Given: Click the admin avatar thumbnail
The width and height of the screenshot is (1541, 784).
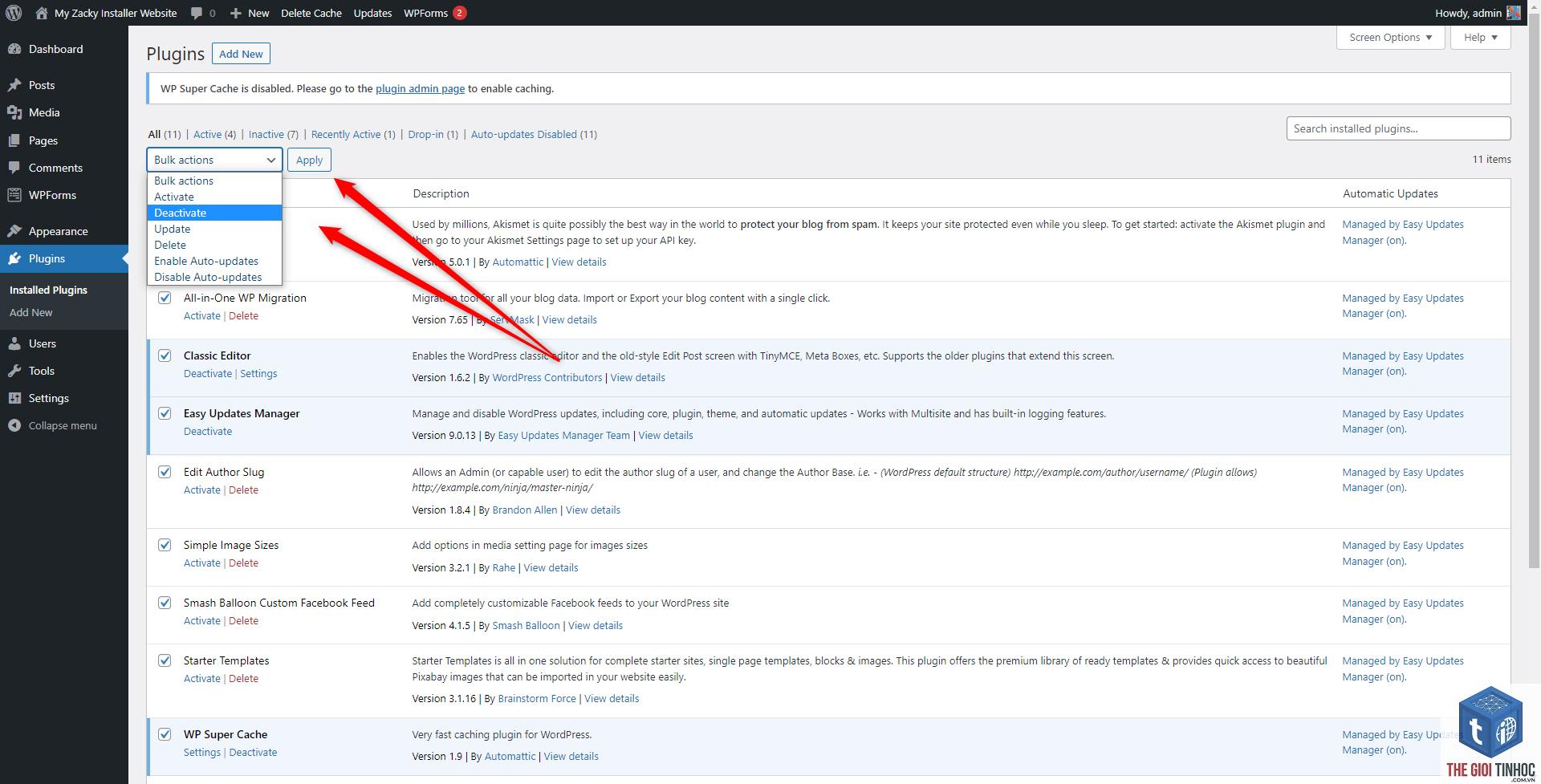Looking at the screenshot, I should click(1513, 13).
